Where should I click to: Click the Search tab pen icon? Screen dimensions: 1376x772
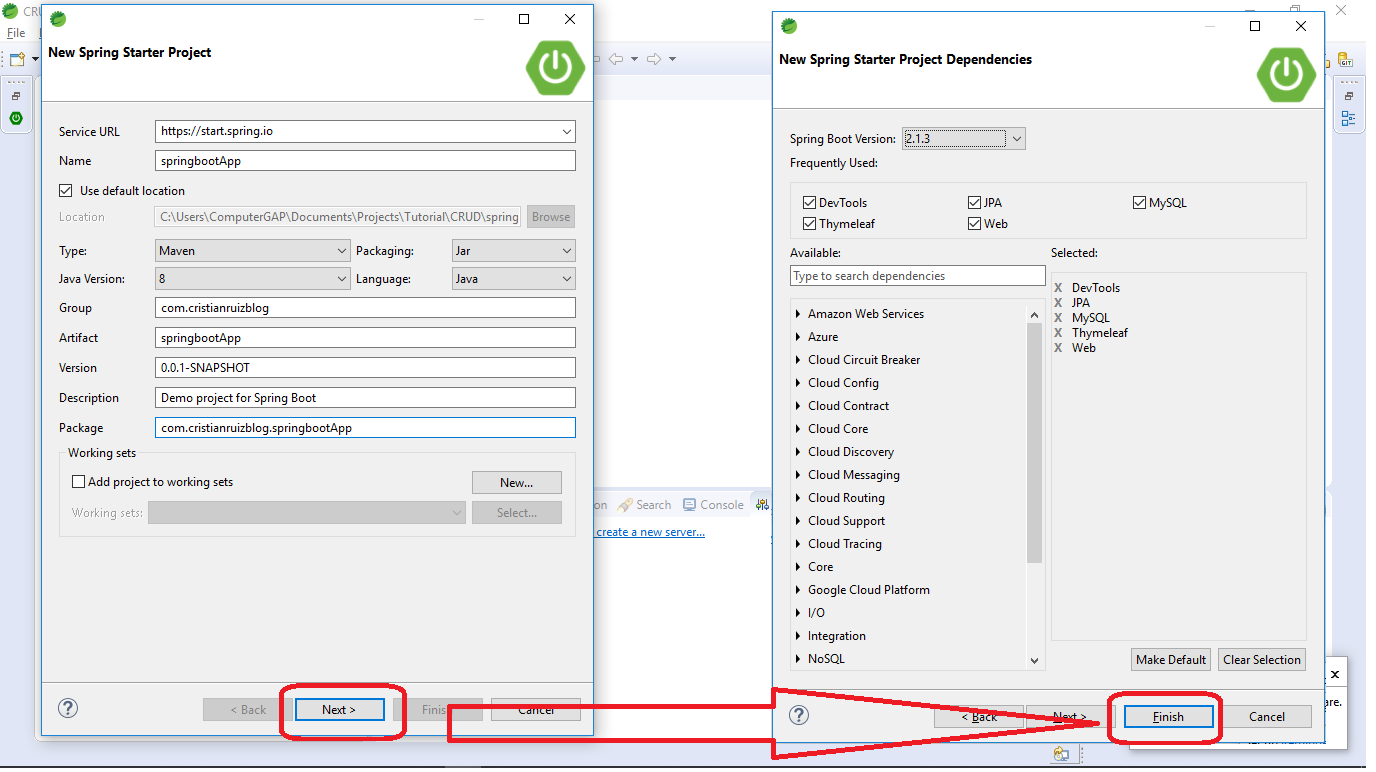click(625, 505)
